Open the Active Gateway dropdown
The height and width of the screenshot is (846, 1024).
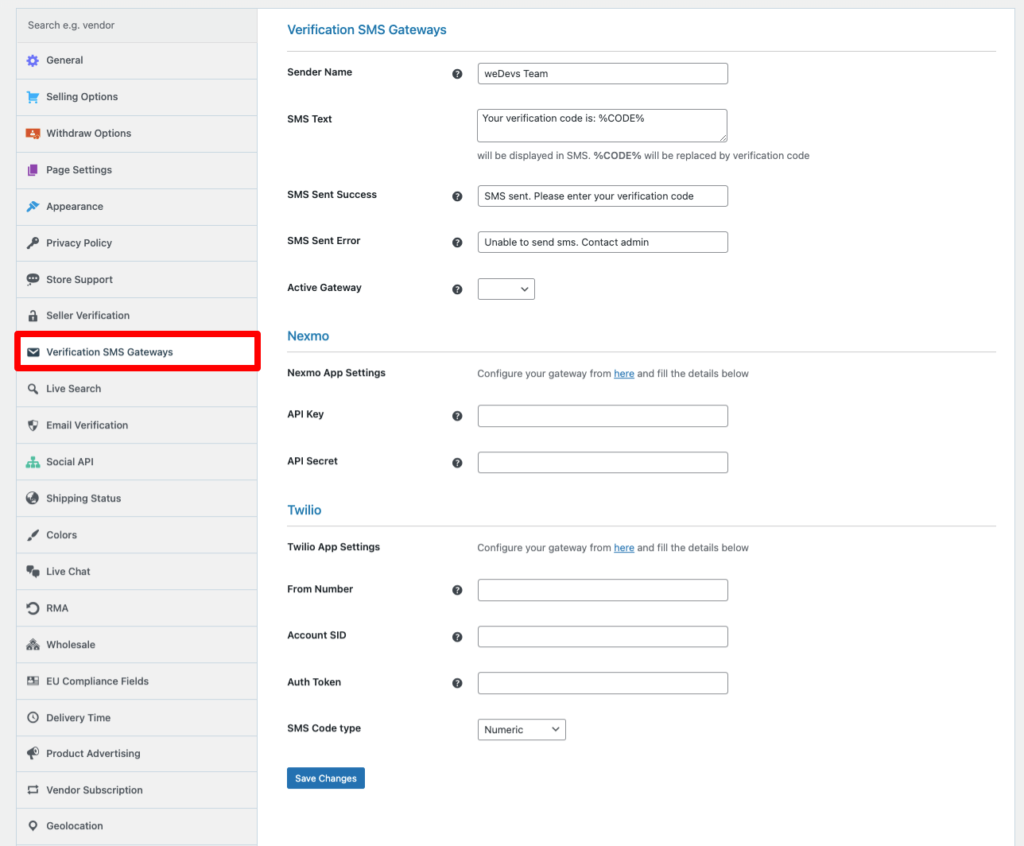(x=506, y=289)
